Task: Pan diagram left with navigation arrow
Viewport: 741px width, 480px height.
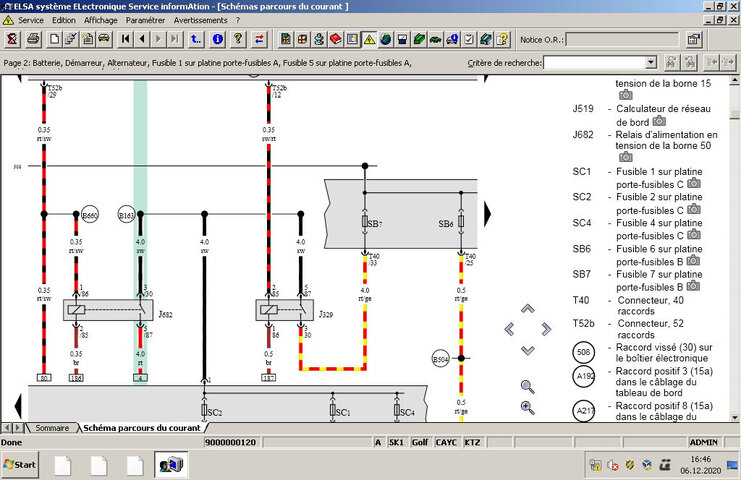Action: pyautogui.click(x=509, y=329)
